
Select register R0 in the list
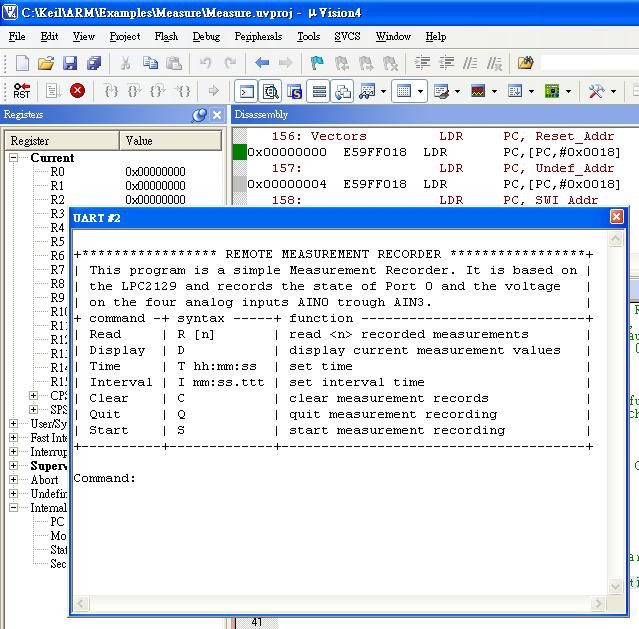click(58, 172)
